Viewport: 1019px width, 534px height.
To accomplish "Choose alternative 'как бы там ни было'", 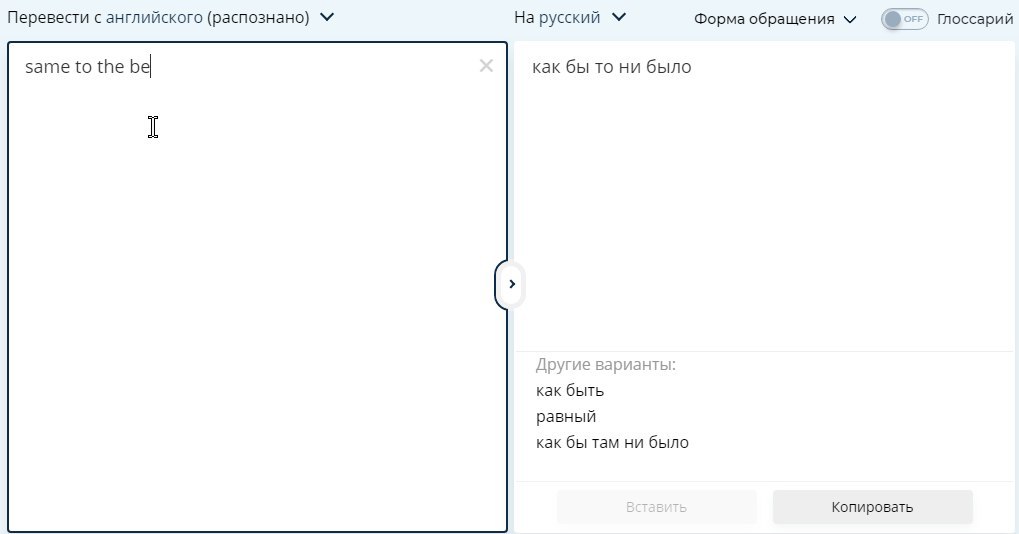I will [612, 442].
